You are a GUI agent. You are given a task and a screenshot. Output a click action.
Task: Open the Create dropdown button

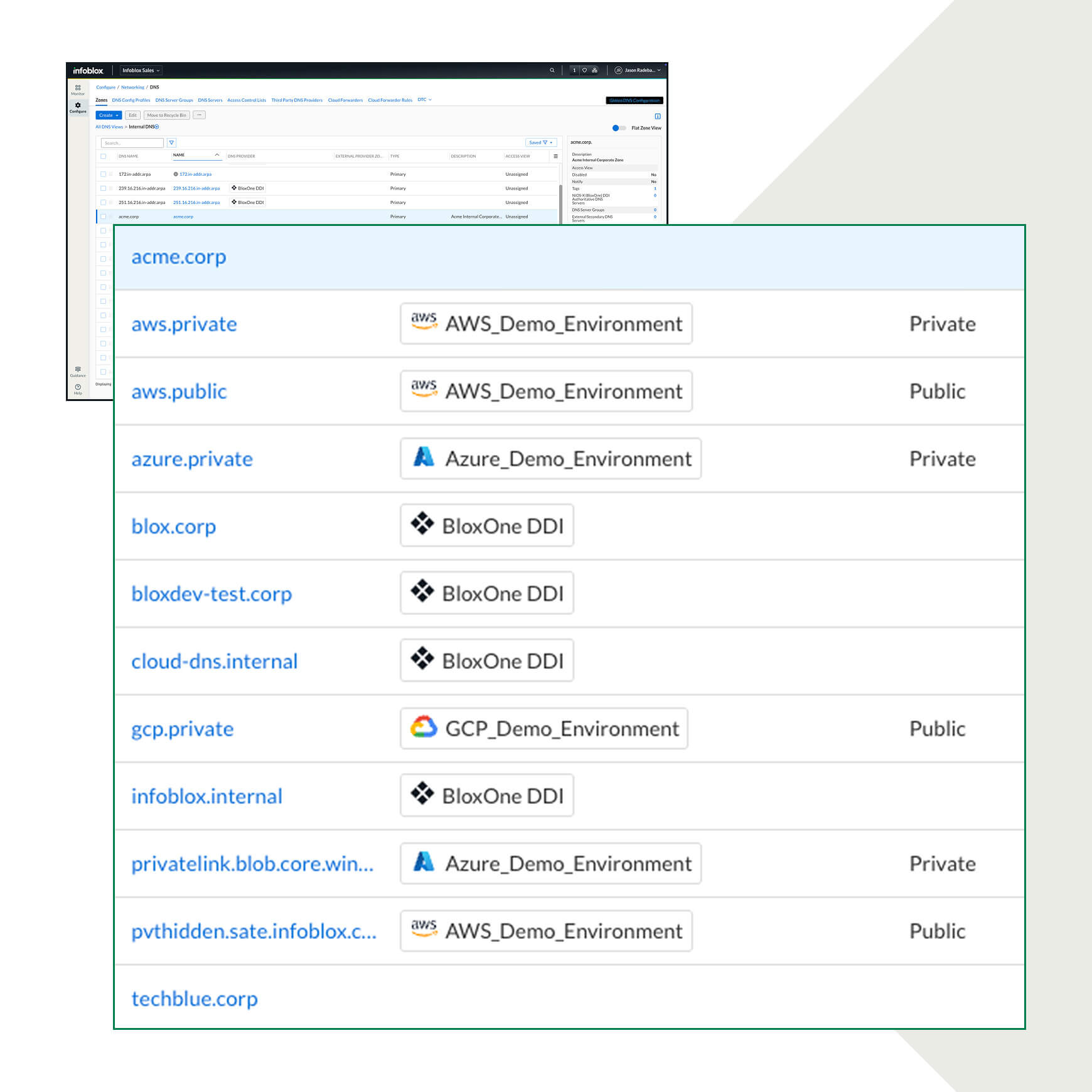tap(109, 115)
